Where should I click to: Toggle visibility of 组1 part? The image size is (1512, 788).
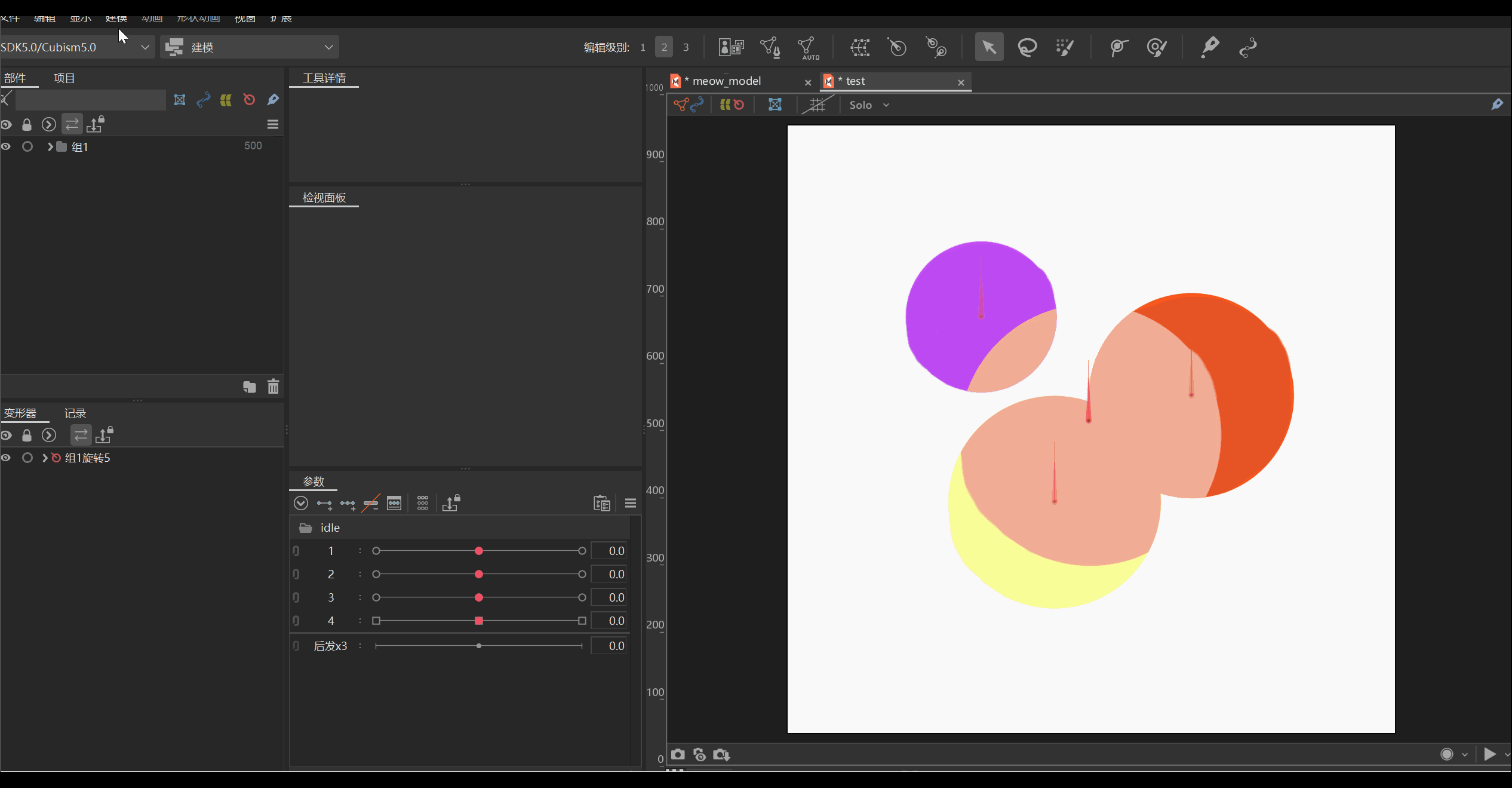6,146
